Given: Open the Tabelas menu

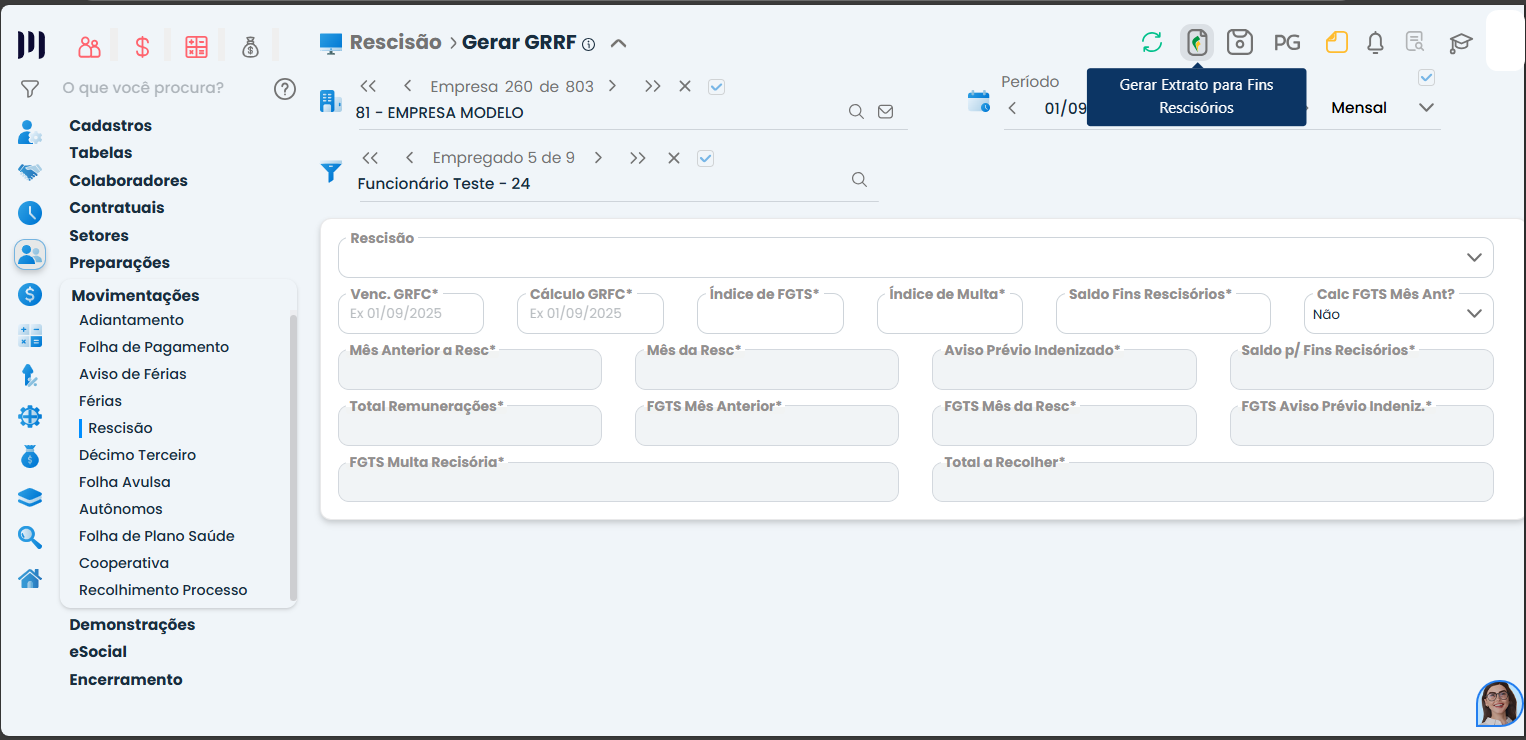Looking at the screenshot, I should pyautogui.click(x=101, y=153).
